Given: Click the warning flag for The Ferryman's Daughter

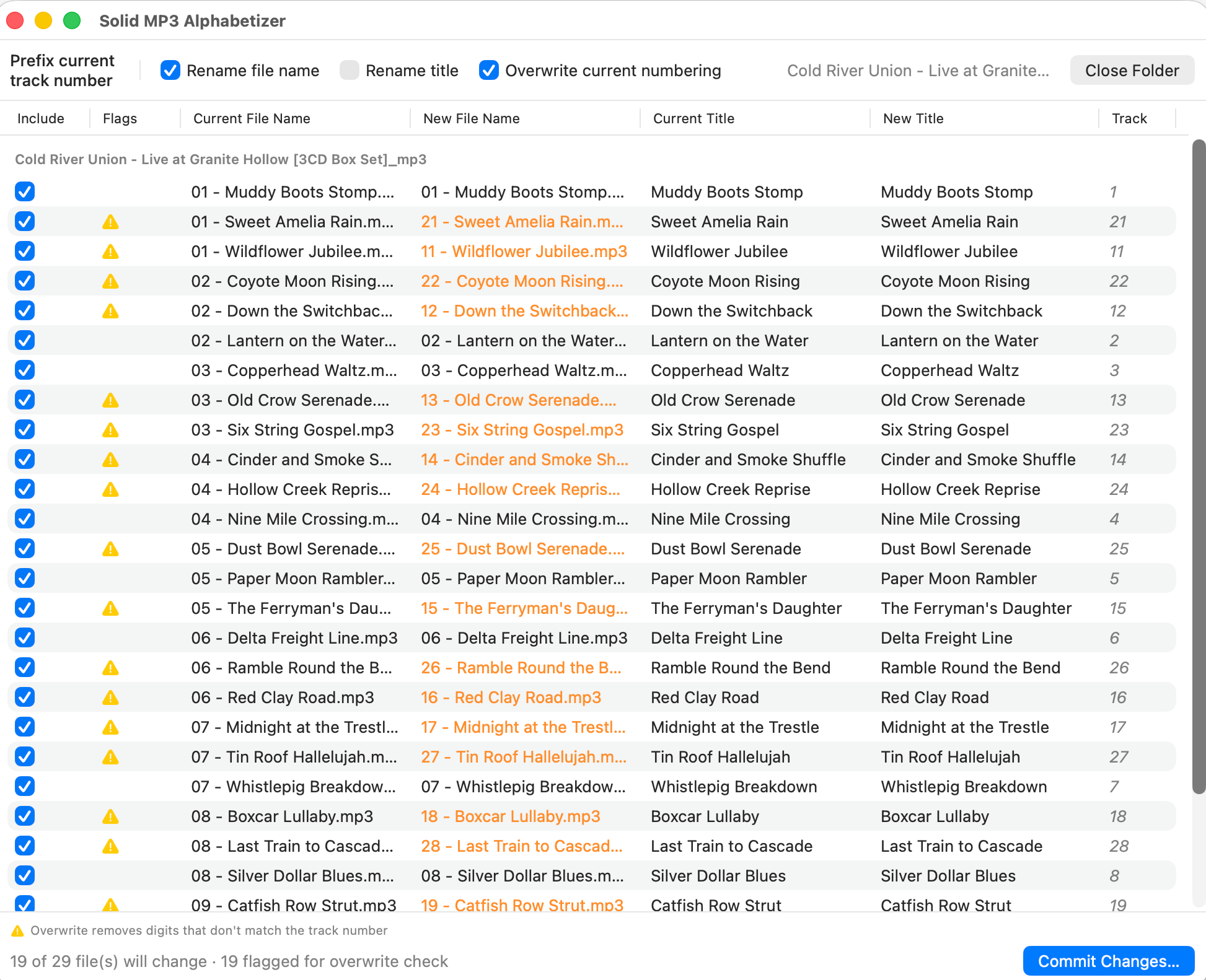Looking at the screenshot, I should tap(110, 608).
